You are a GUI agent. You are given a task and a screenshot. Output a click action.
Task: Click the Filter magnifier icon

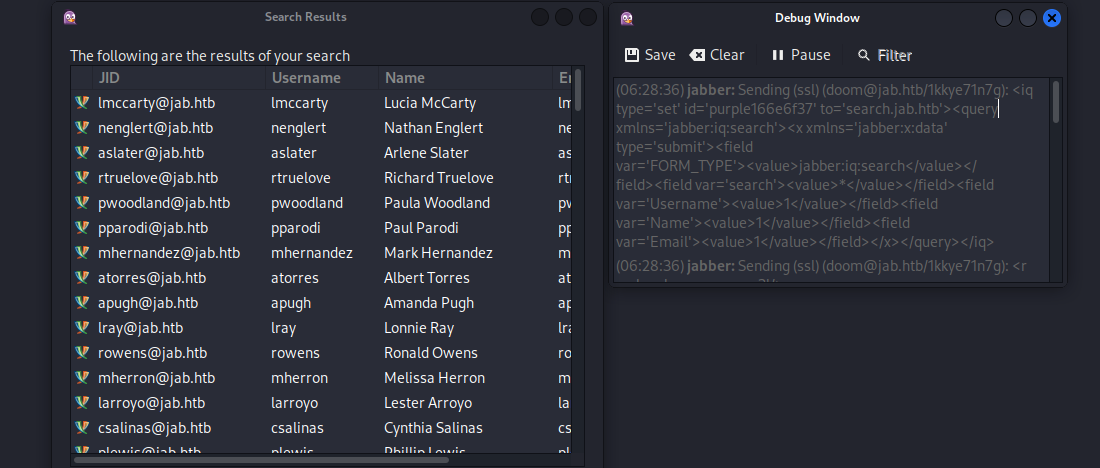click(x=864, y=56)
